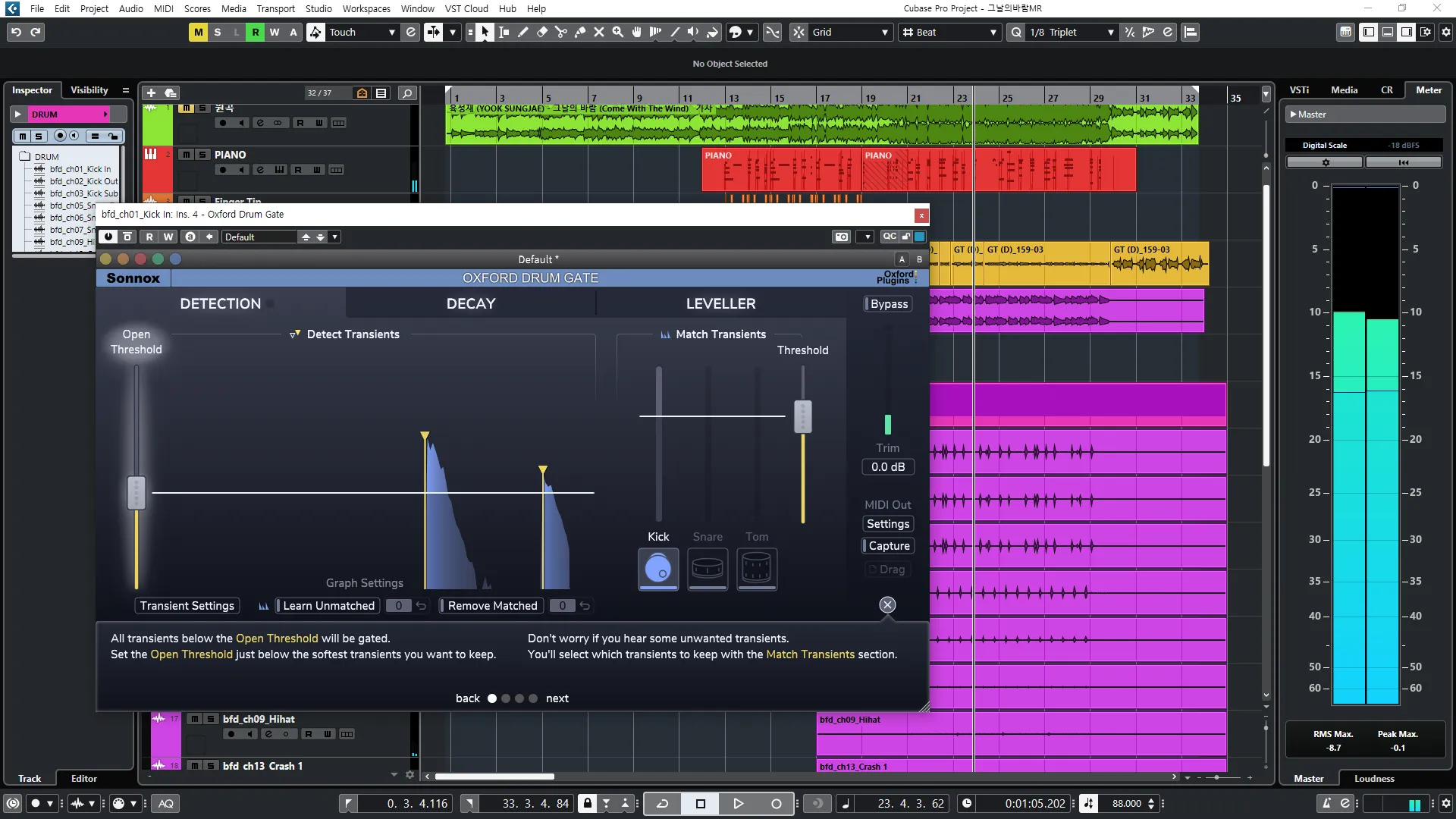Switch to the DECAY tab
The width and height of the screenshot is (1456, 819).
470,303
